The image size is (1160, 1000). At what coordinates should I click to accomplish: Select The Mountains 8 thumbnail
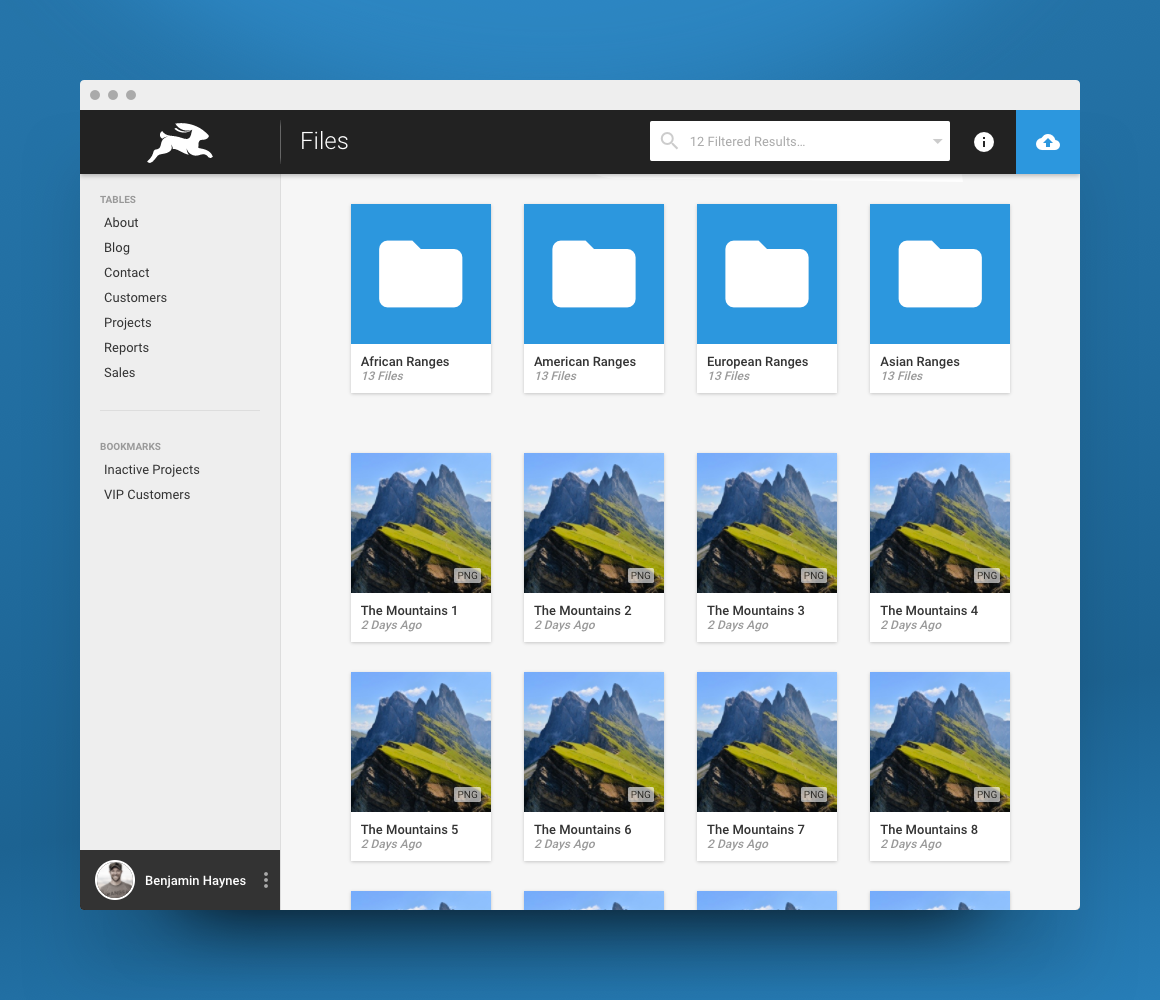pos(940,742)
